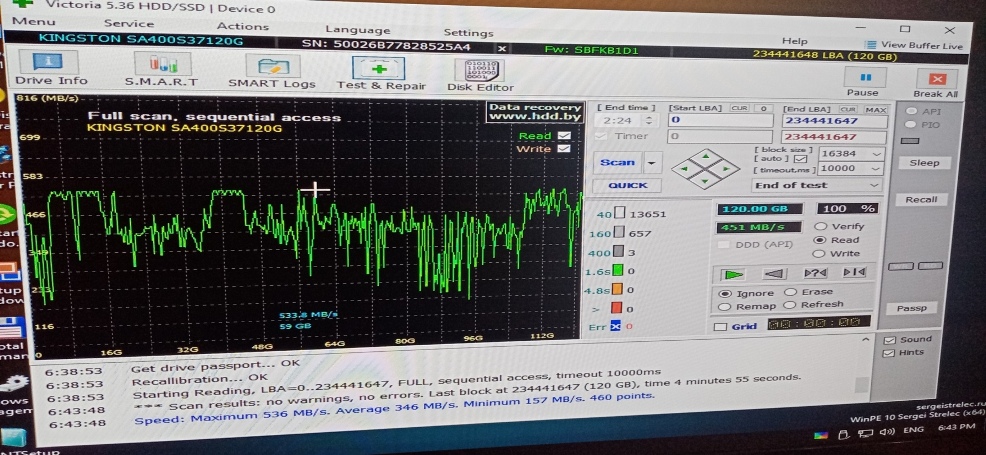The image size is (986, 455).
Task: Open the S.M.A.R.T panel
Action: pos(162,69)
